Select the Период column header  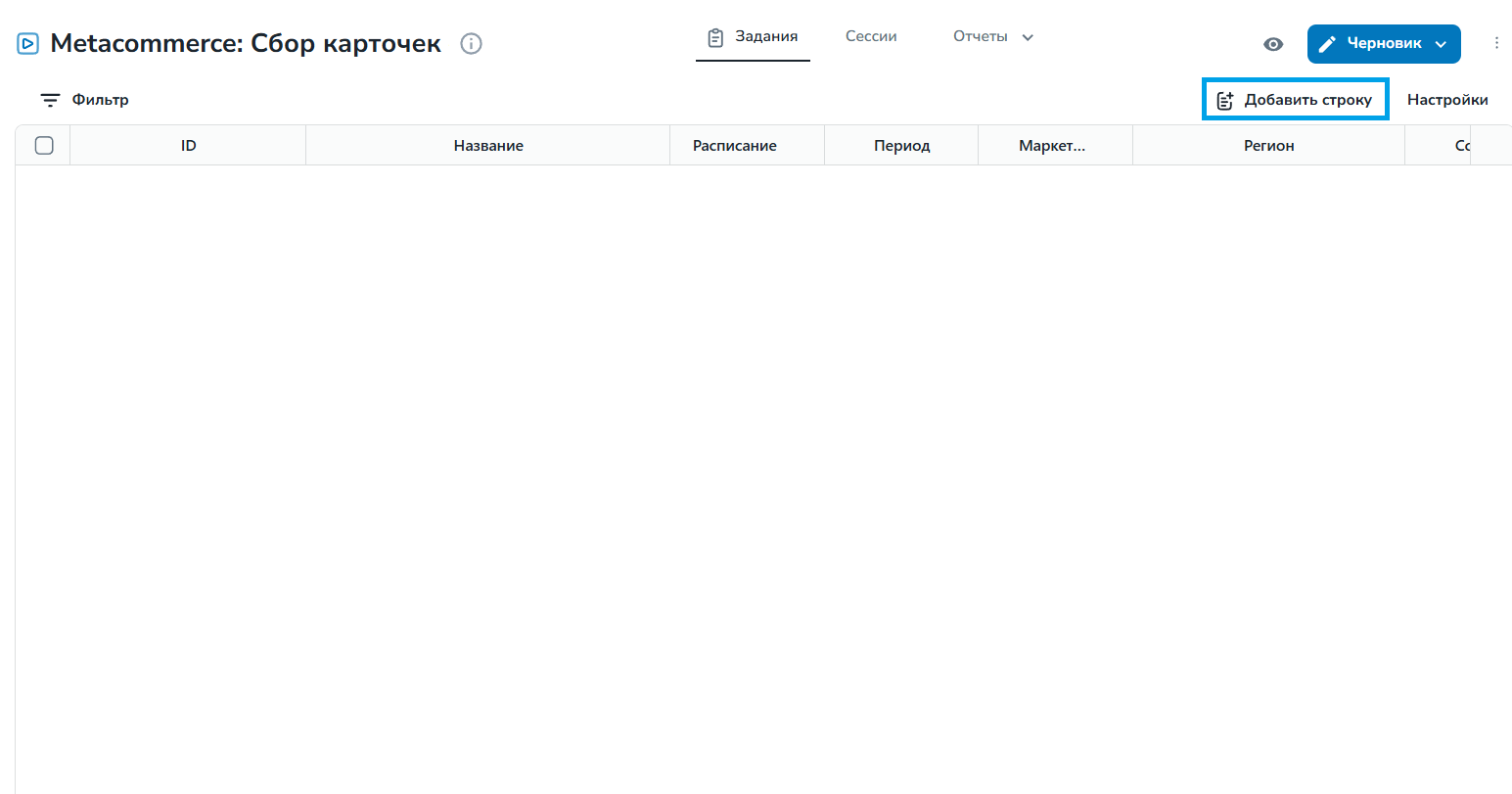[901, 145]
